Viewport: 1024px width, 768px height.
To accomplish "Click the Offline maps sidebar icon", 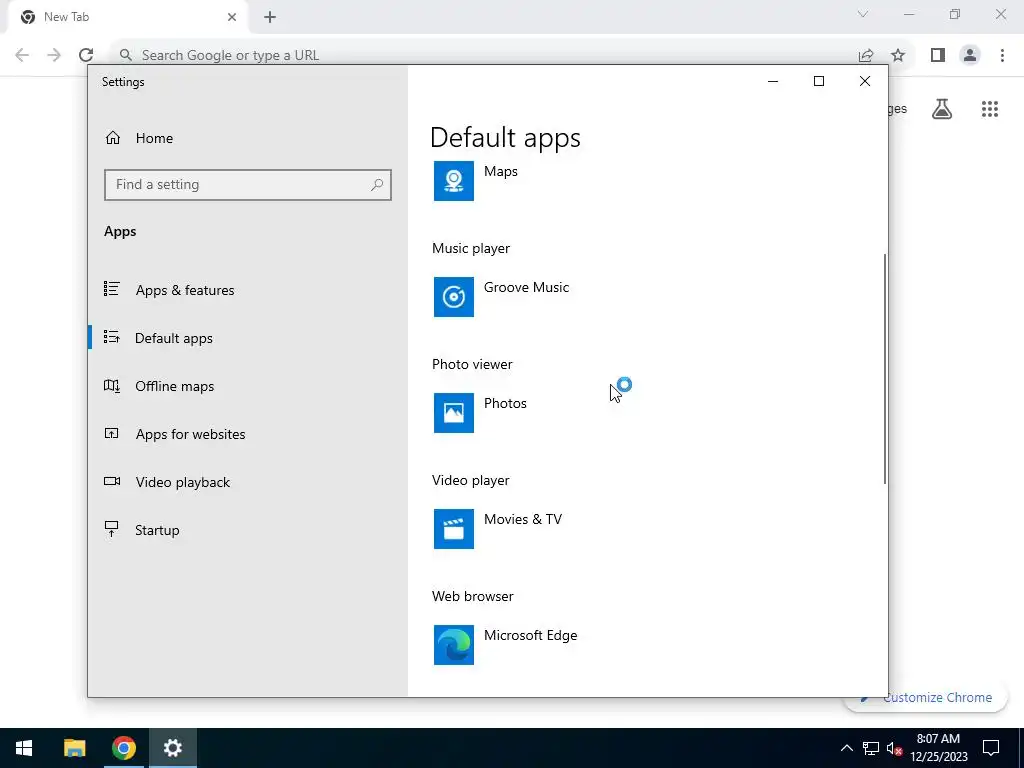I will point(112,385).
